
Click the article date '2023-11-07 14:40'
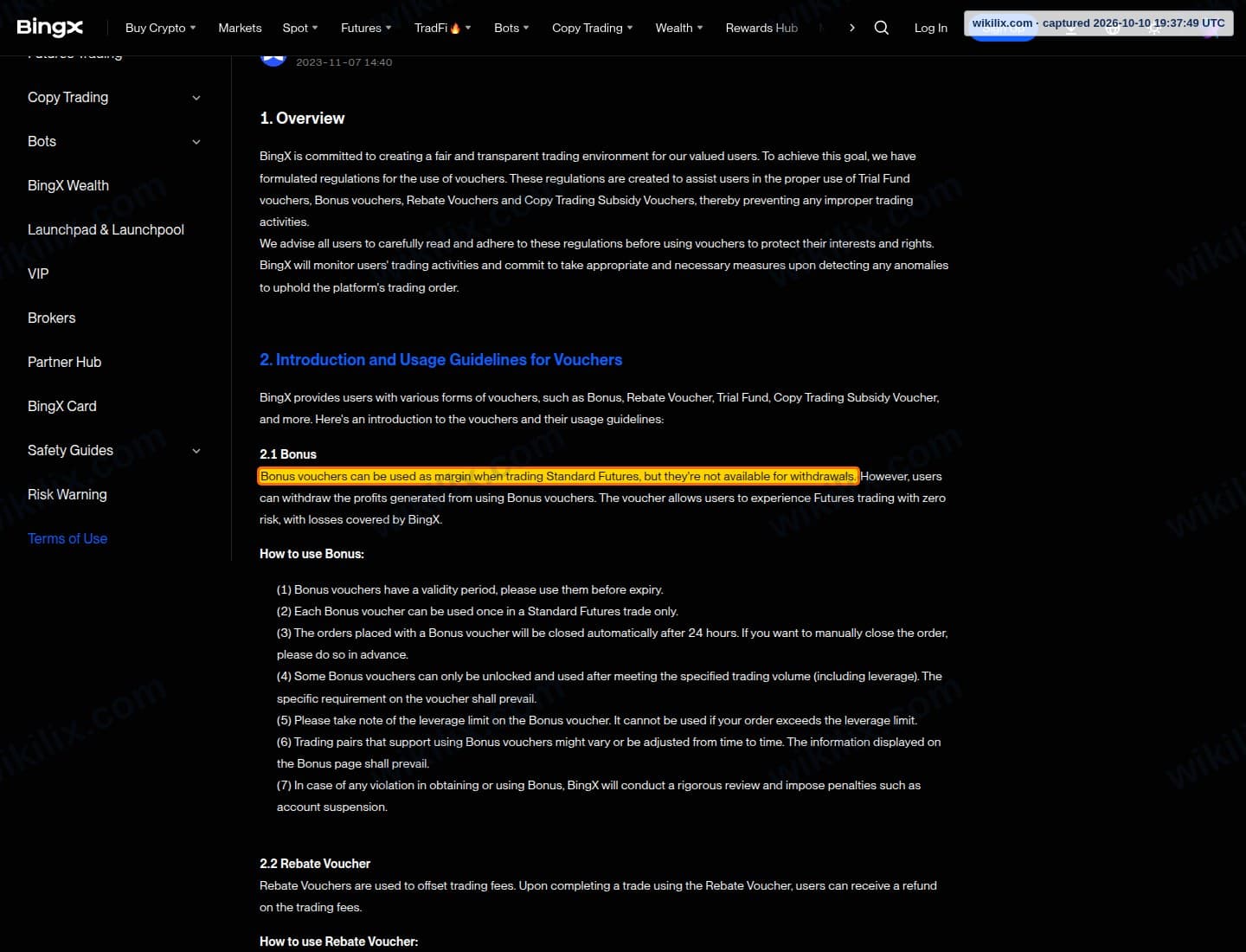344,62
